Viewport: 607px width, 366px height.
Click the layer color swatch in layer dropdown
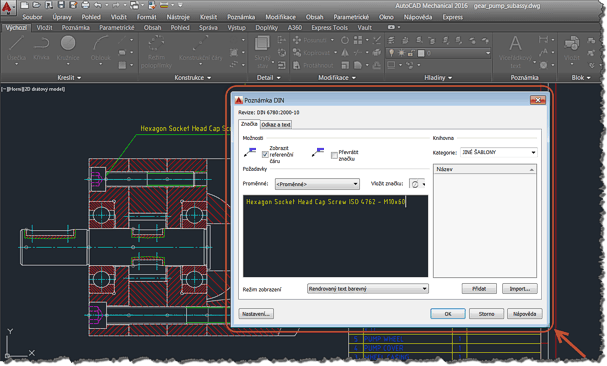coord(421,53)
